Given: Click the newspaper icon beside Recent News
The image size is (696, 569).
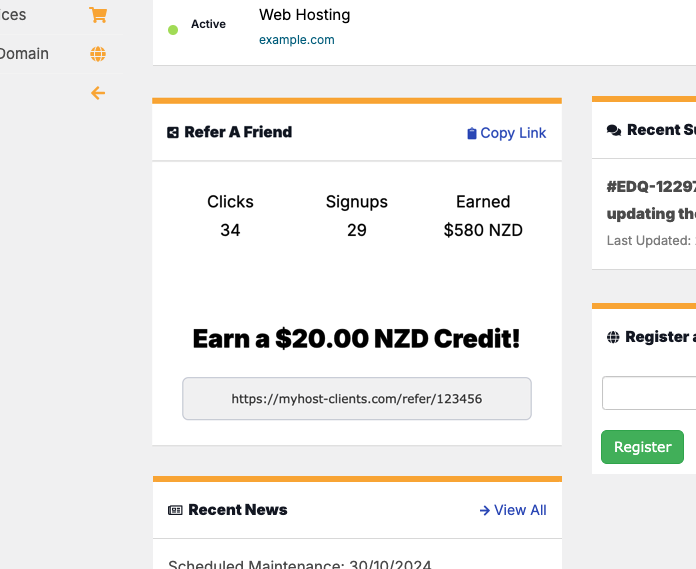Looking at the screenshot, I should point(175,510).
